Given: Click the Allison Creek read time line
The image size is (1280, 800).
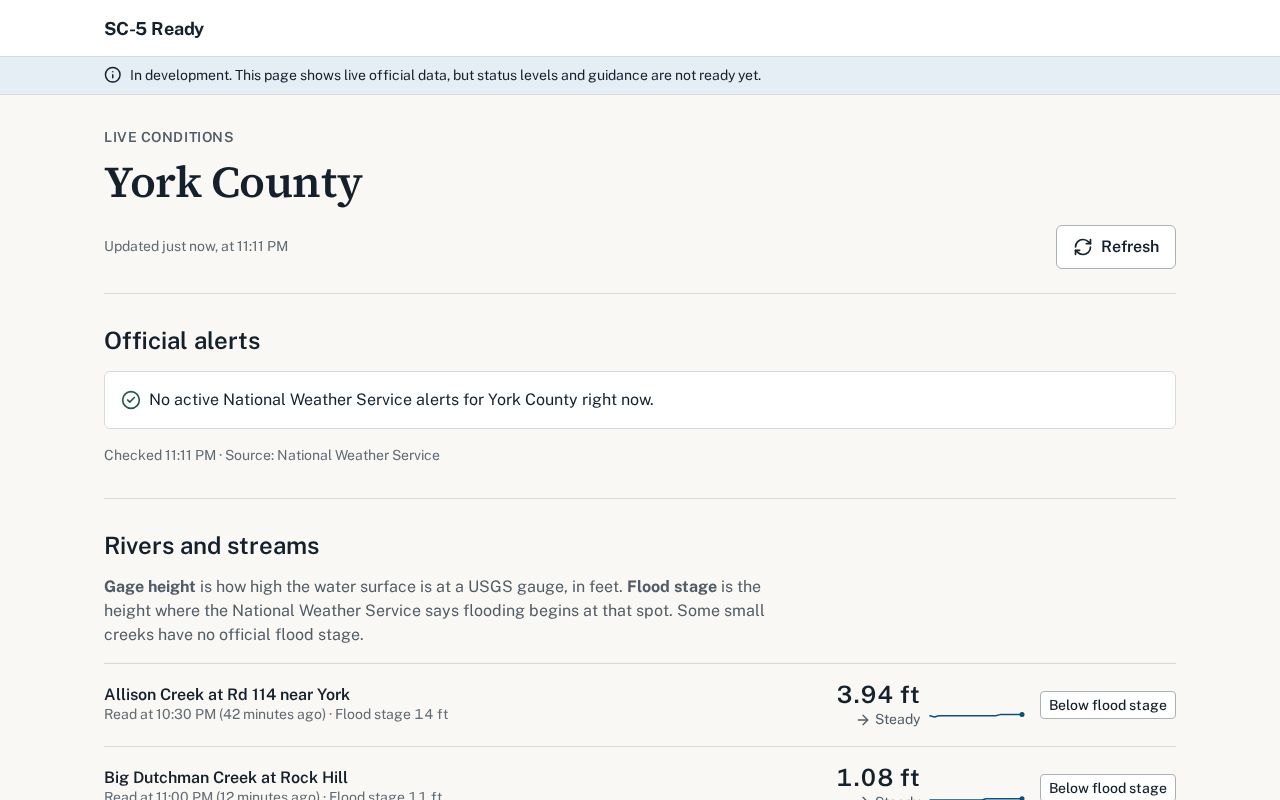Looking at the screenshot, I should (276, 714).
